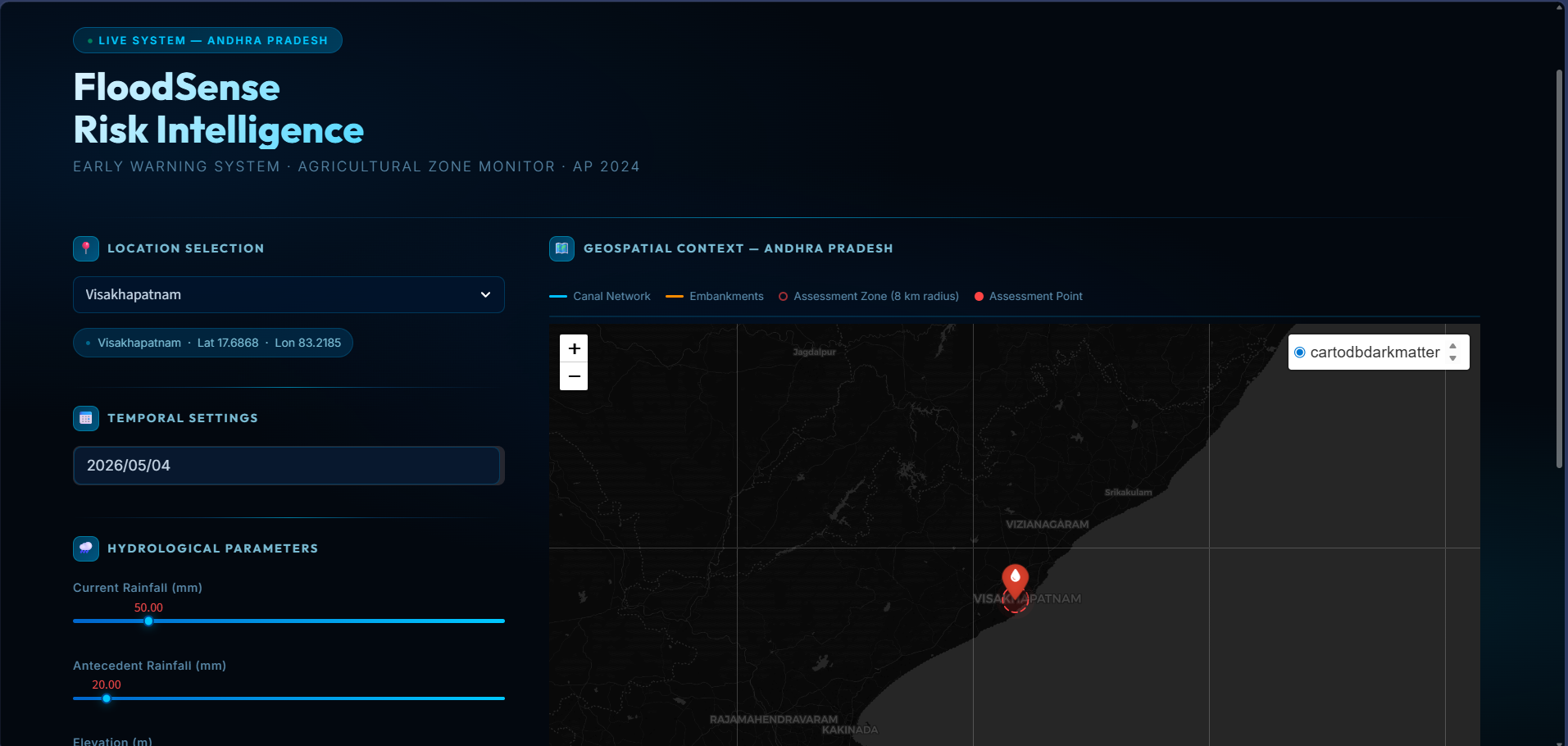Click the 2026/05/04 date input field

[x=289, y=466]
